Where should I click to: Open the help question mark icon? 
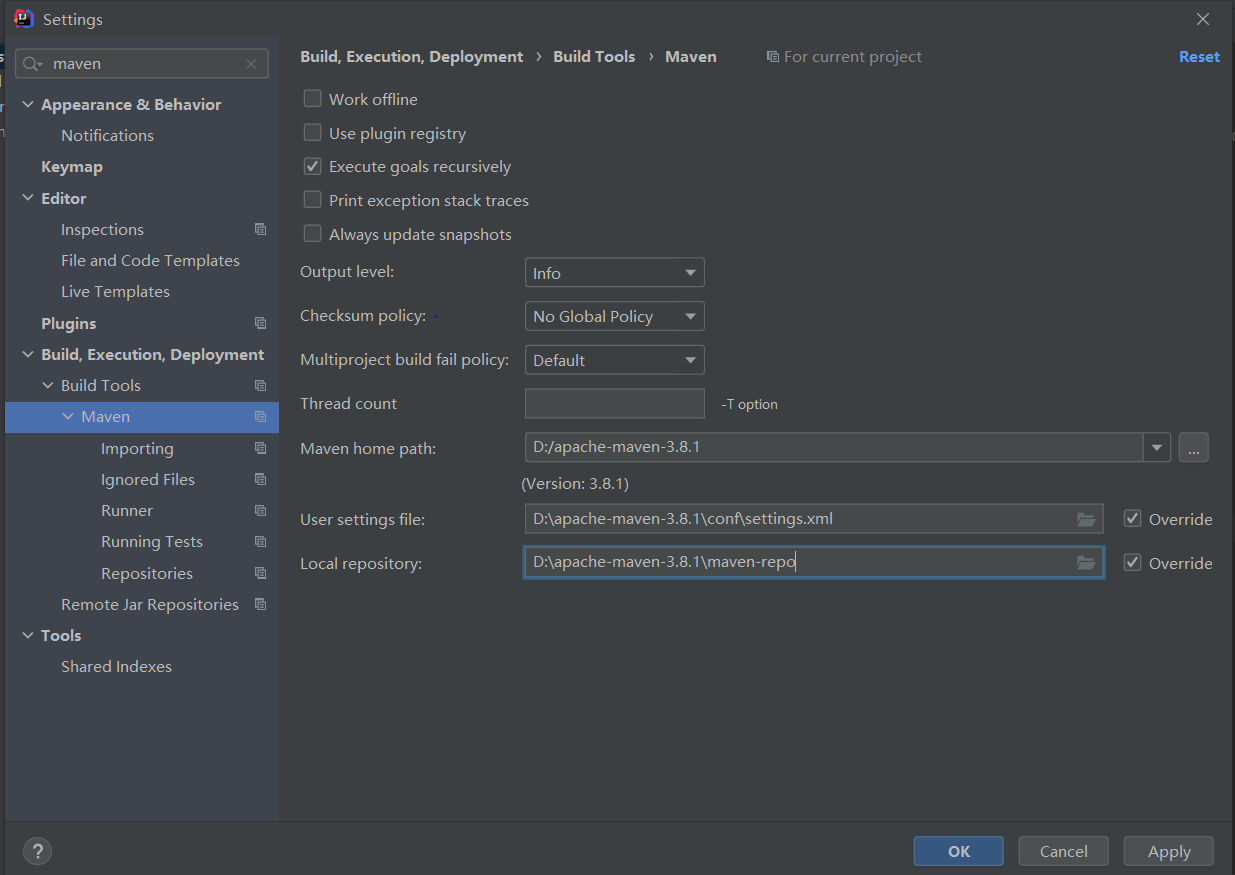click(x=37, y=851)
